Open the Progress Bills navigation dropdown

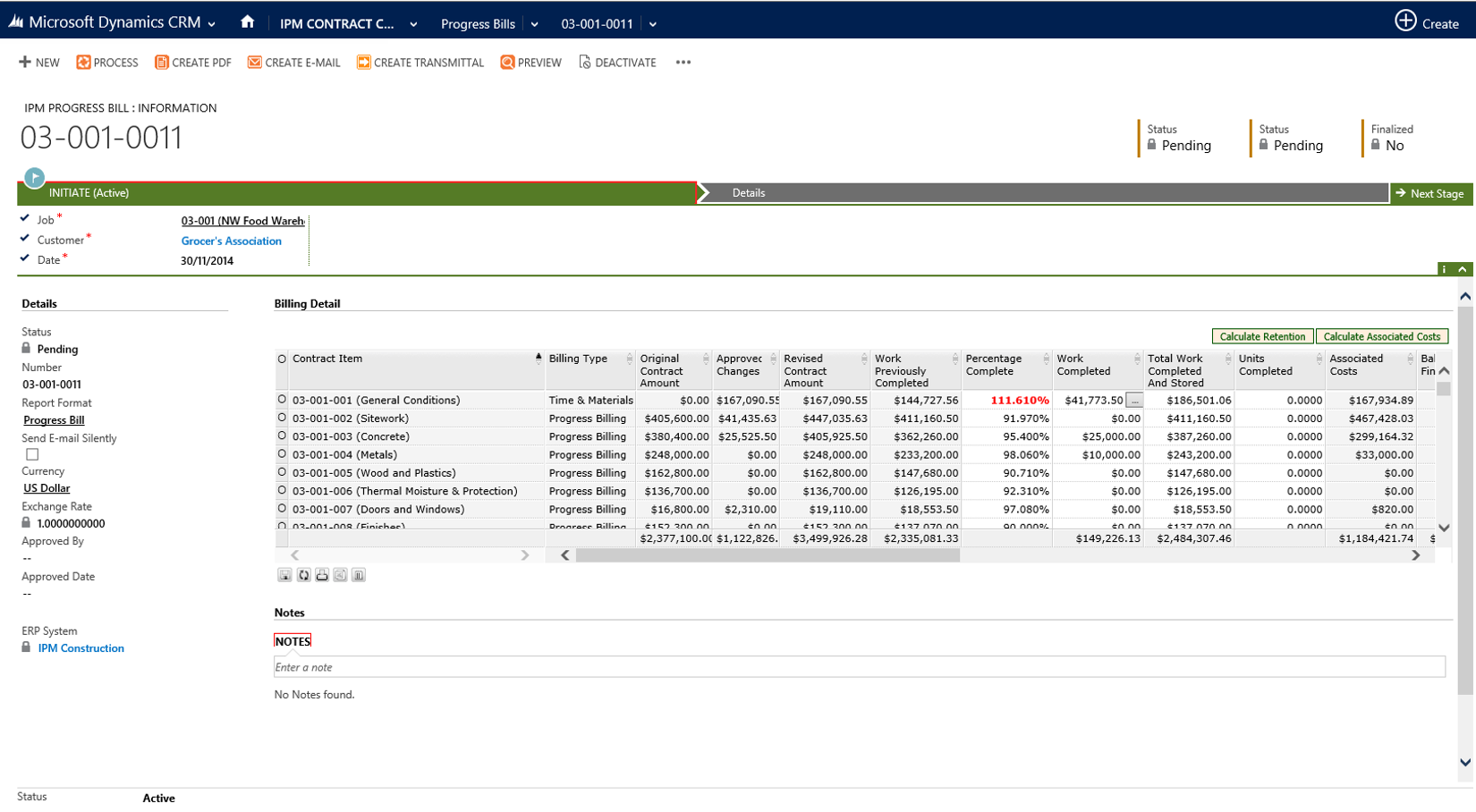coord(534,24)
